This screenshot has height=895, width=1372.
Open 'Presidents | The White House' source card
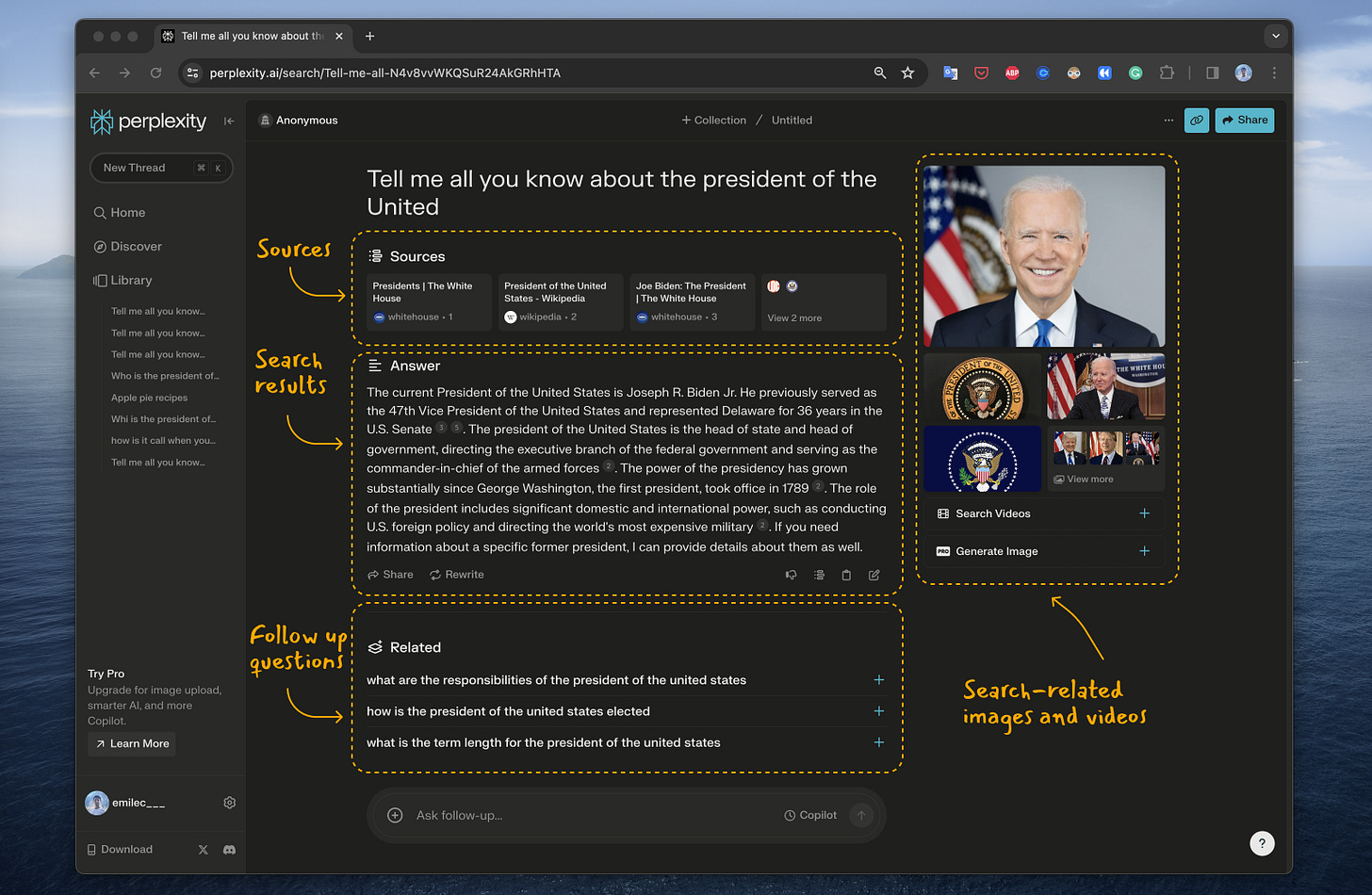pyautogui.click(x=429, y=301)
